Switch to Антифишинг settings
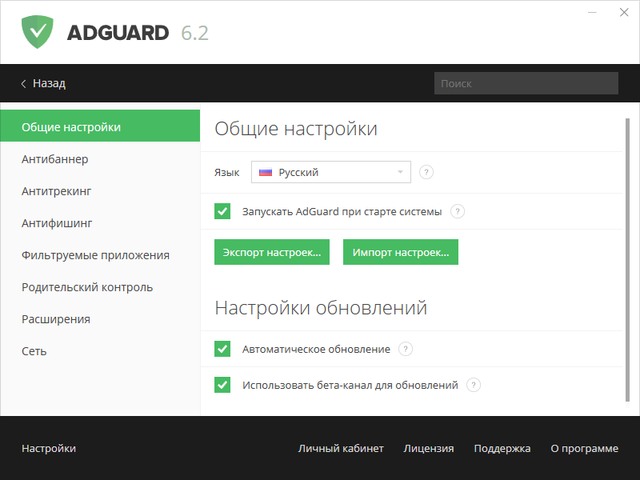Image resolution: width=640 pixels, height=480 pixels. [x=56, y=223]
